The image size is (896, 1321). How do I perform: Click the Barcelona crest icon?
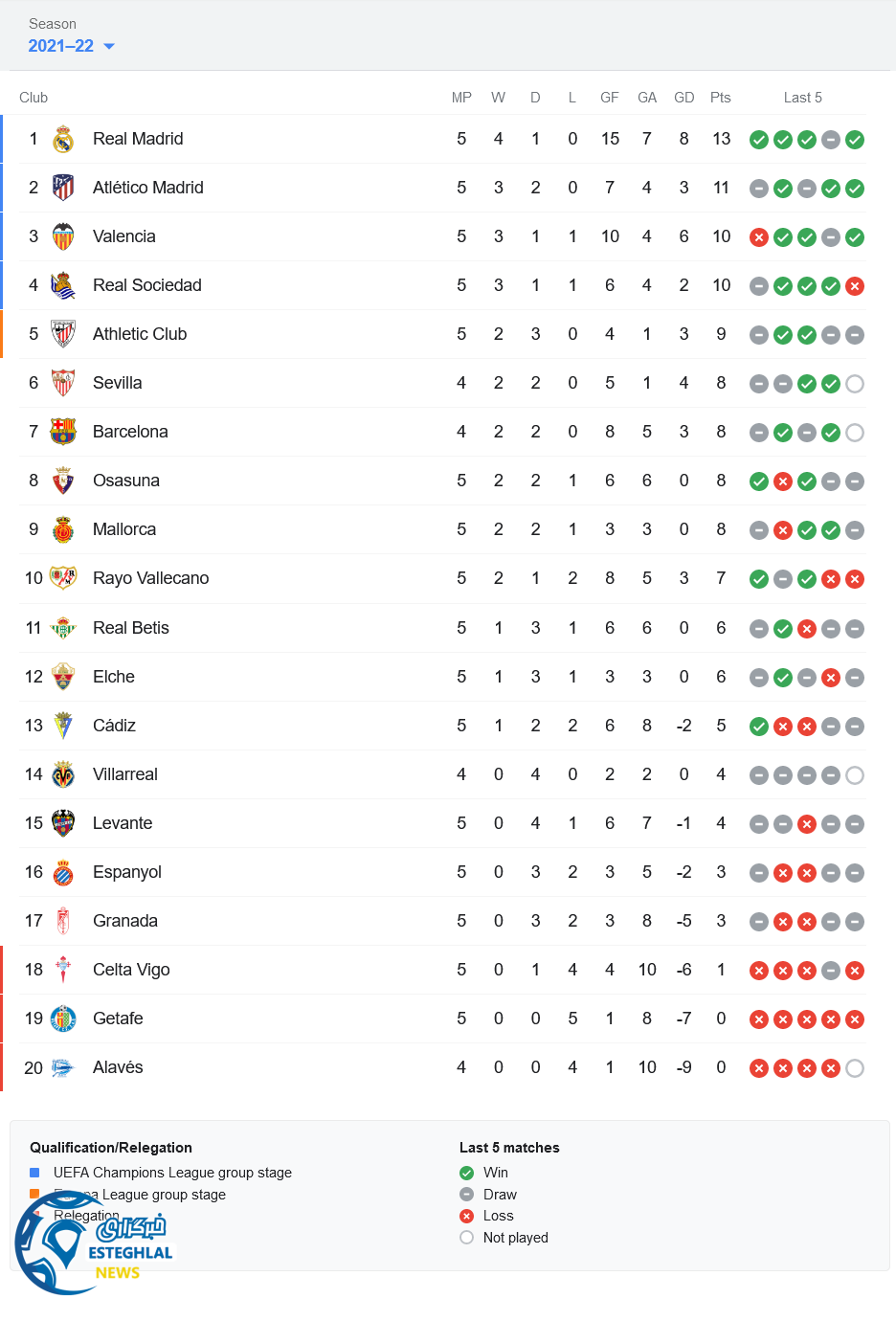pyautogui.click(x=63, y=432)
